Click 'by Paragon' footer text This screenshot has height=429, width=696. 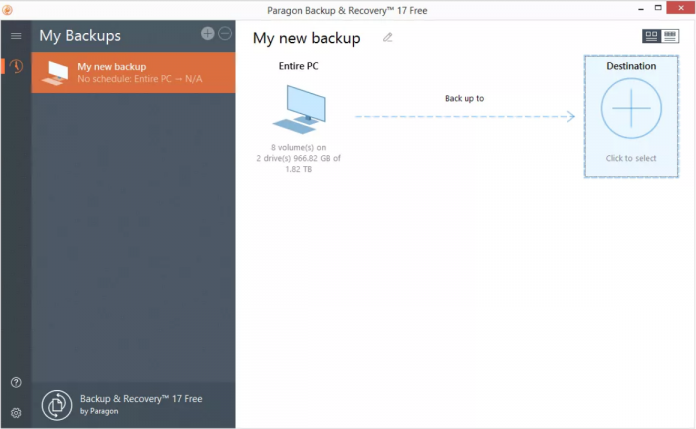[x=99, y=411]
